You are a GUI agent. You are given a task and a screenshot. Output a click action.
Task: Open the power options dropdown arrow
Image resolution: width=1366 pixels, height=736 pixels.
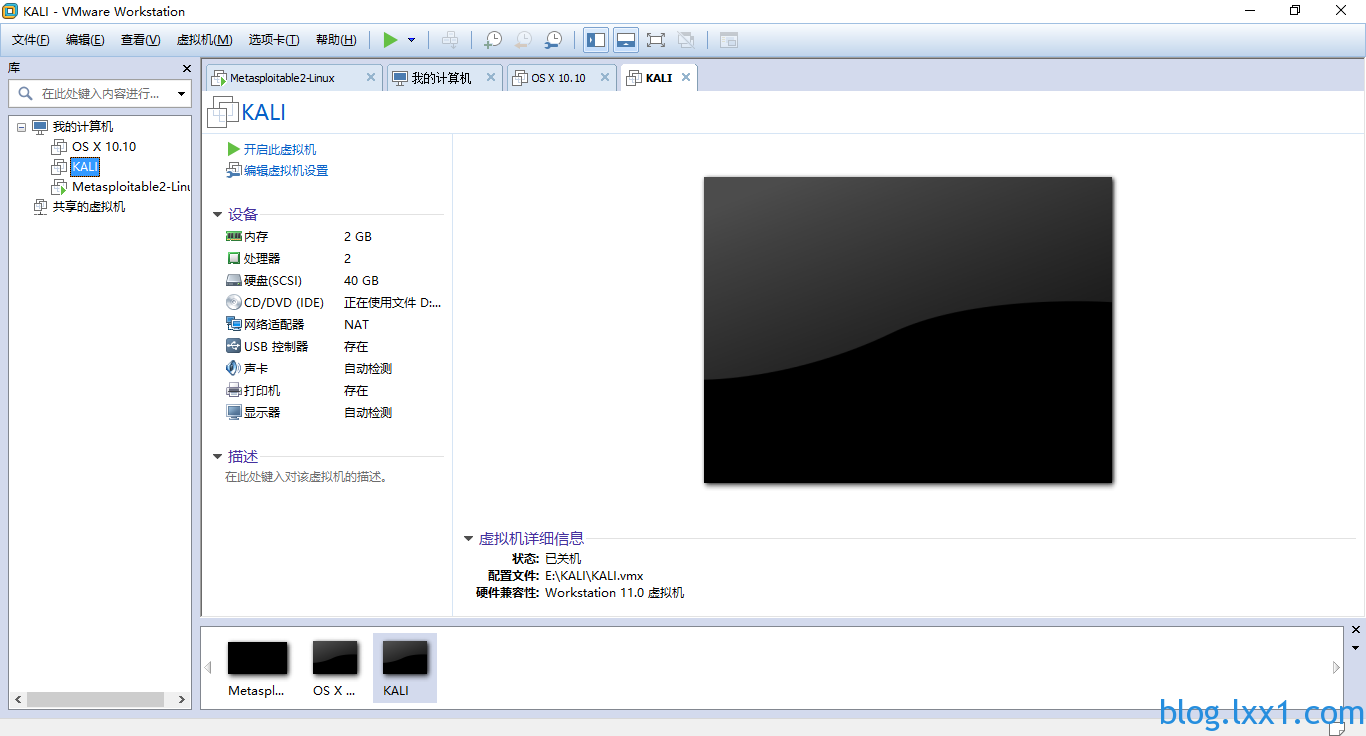[x=411, y=40]
